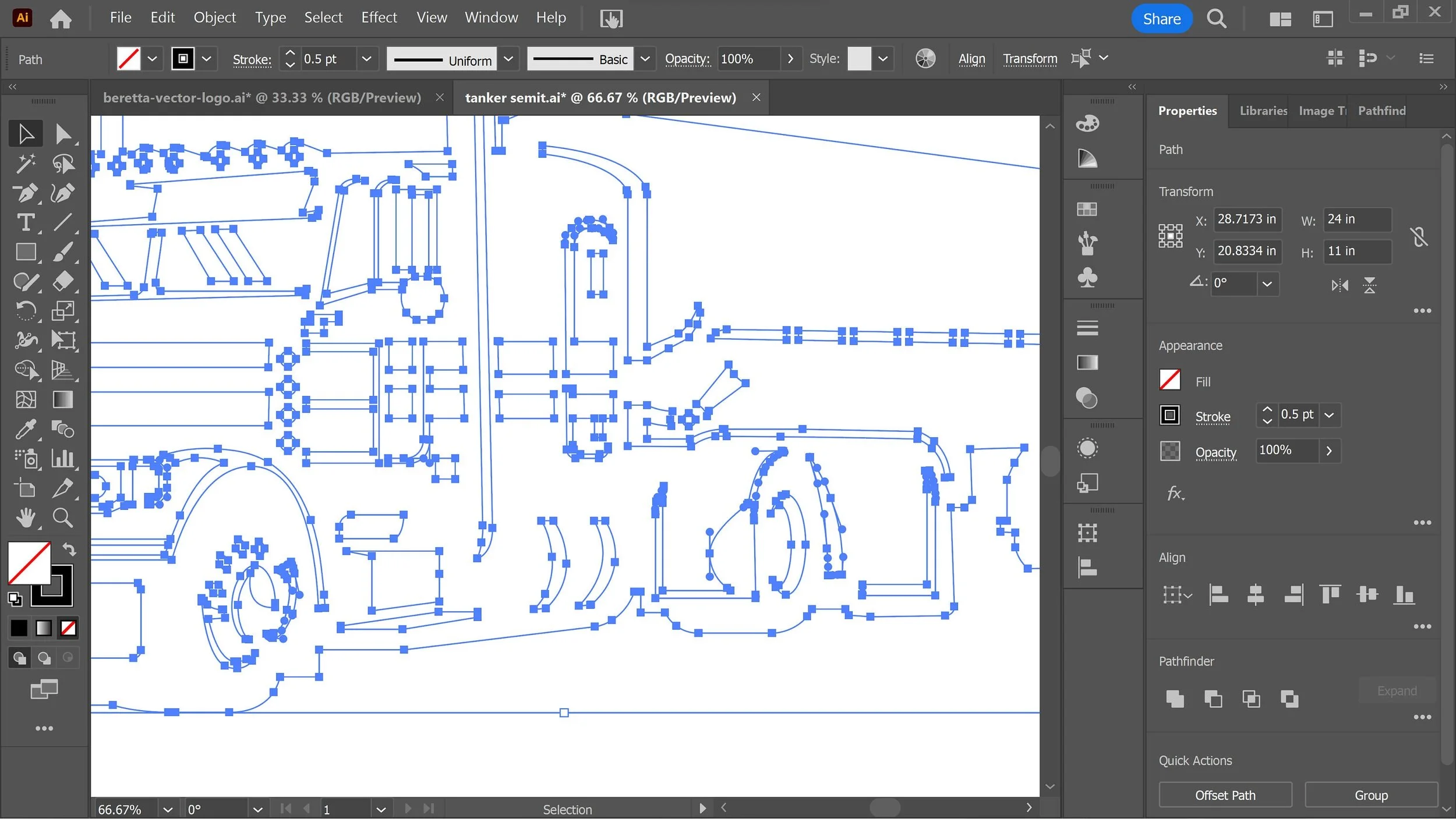The height and width of the screenshot is (819, 1456).
Task: Swap fill and stroke colors
Action: click(x=69, y=549)
